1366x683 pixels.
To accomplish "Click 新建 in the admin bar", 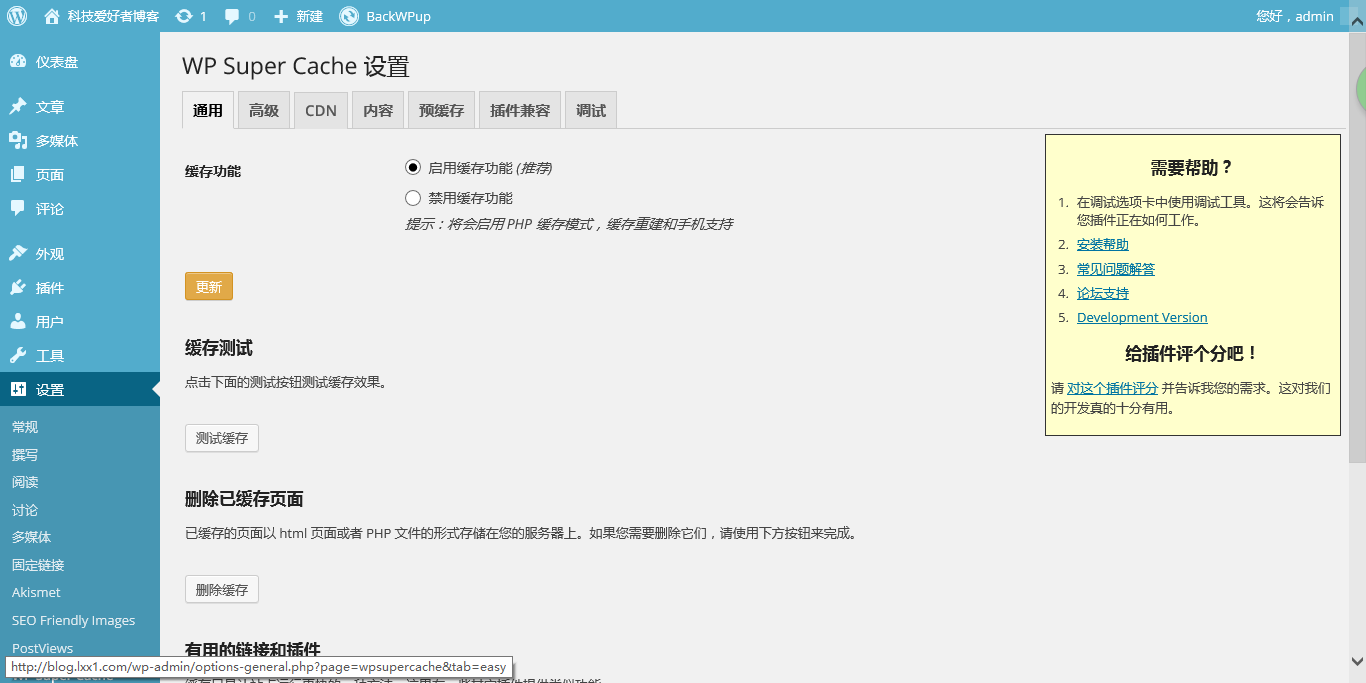I will click(x=310, y=16).
